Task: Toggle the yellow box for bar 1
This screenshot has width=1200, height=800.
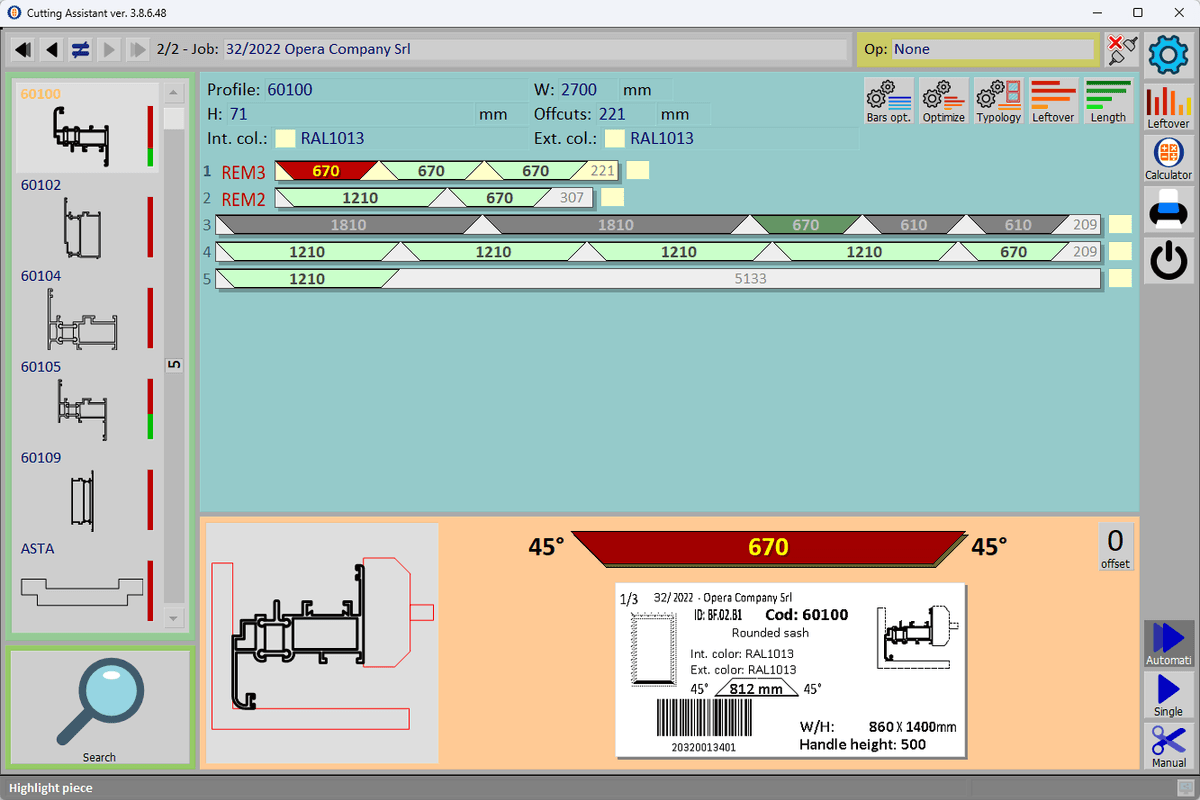Action: pos(637,171)
